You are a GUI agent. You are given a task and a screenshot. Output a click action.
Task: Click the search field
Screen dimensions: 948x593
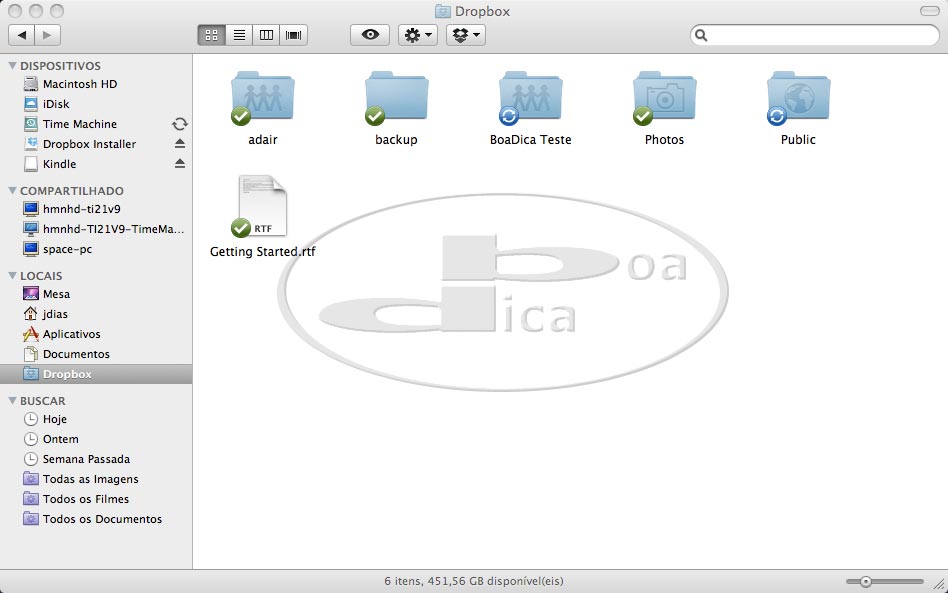click(x=815, y=35)
